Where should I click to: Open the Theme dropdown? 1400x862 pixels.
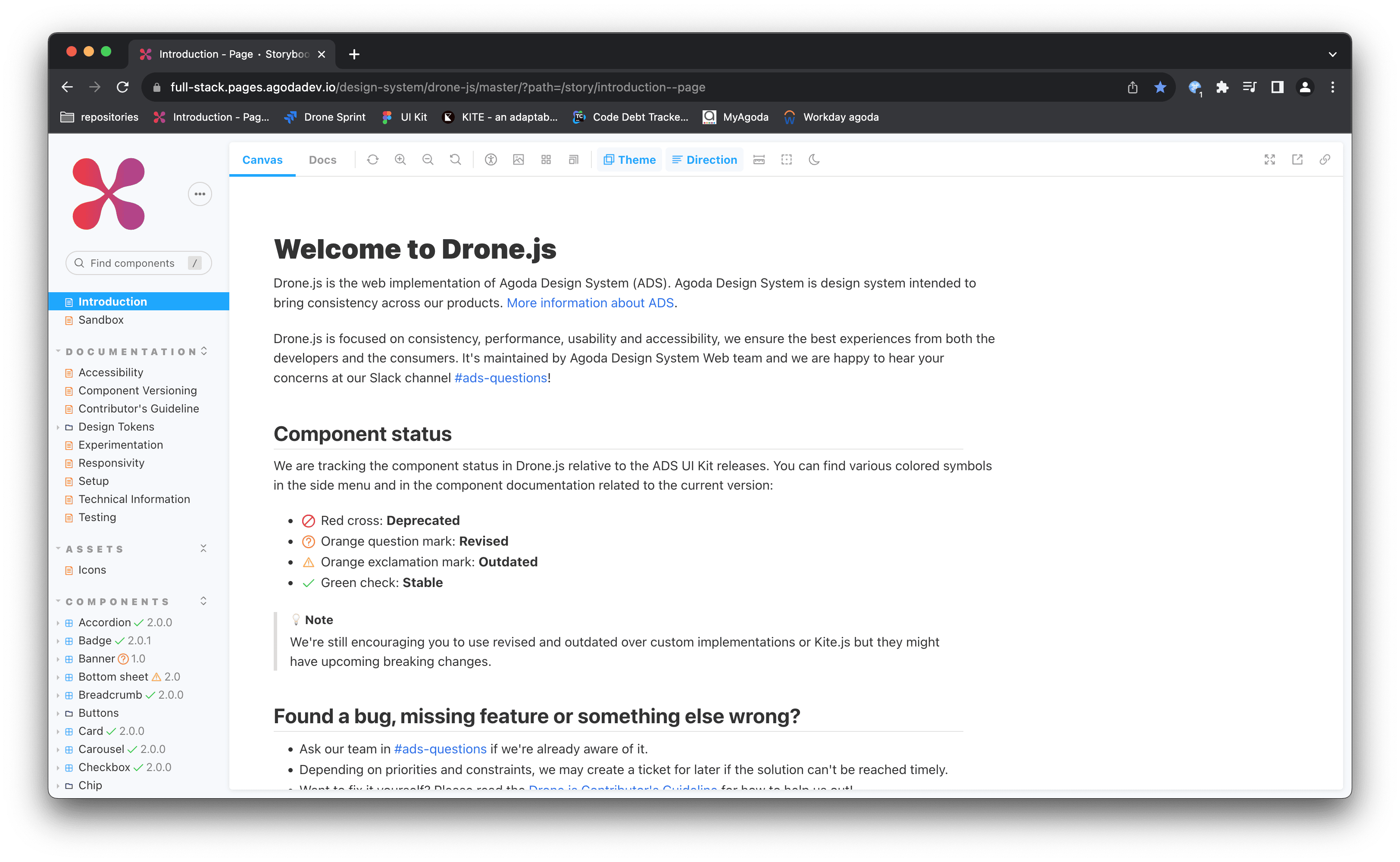(x=629, y=159)
